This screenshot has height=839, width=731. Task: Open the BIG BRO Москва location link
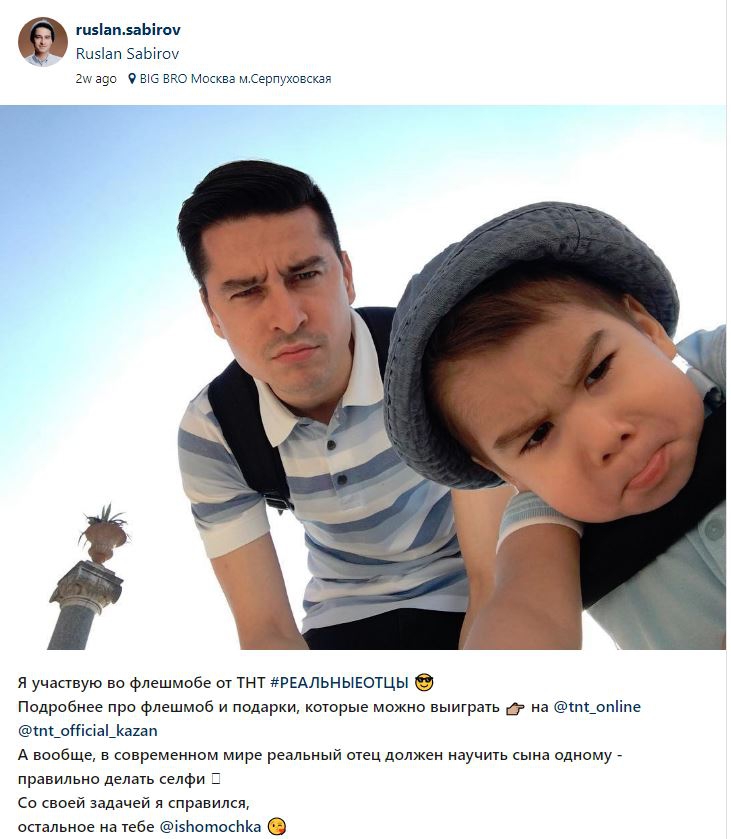(x=235, y=79)
